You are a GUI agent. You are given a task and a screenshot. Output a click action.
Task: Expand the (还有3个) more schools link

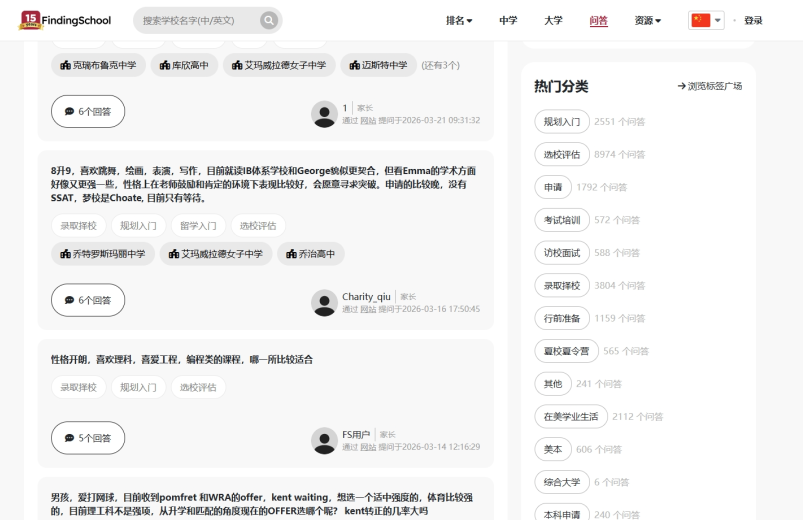tap(440, 66)
